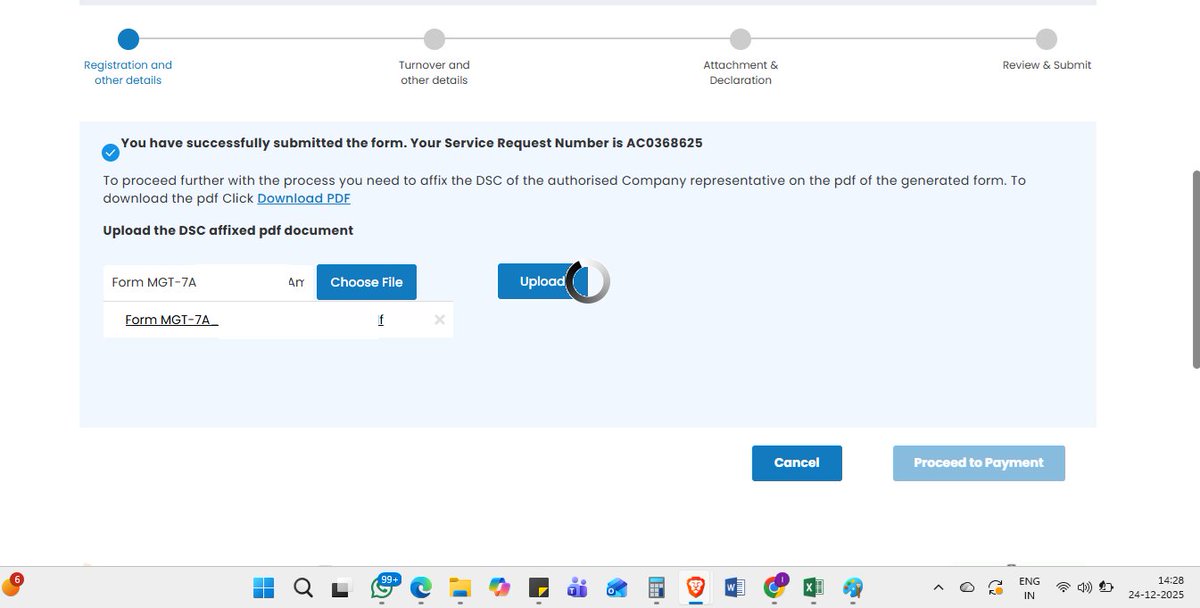This screenshot has height=608, width=1200.
Task: Go to Registration and other details step
Action: tap(128, 58)
